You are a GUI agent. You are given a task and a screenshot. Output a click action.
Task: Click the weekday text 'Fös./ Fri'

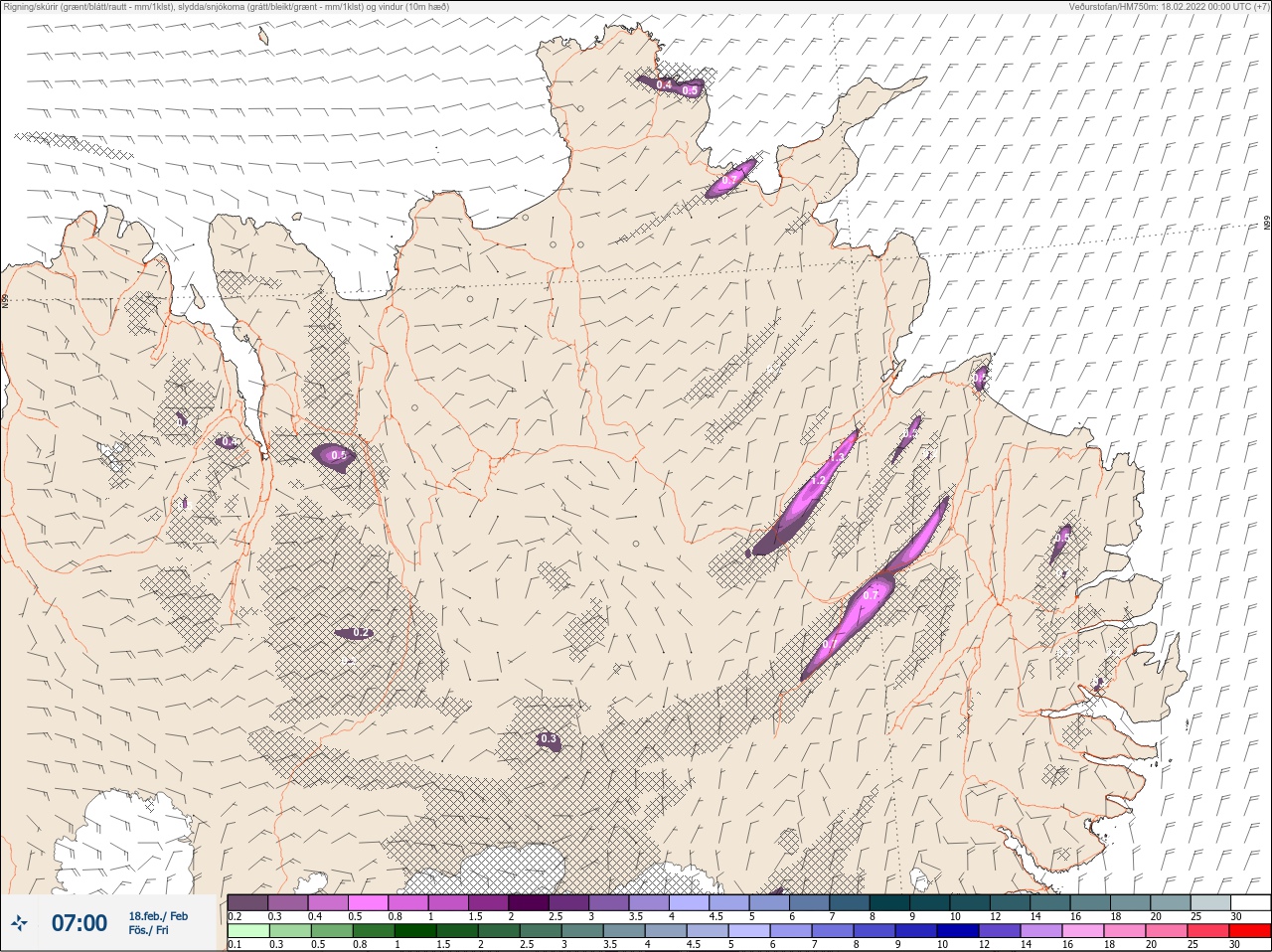(148, 930)
